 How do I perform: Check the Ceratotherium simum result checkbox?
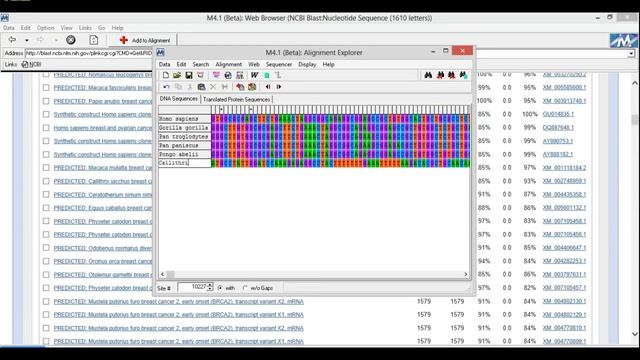click(46, 195)
